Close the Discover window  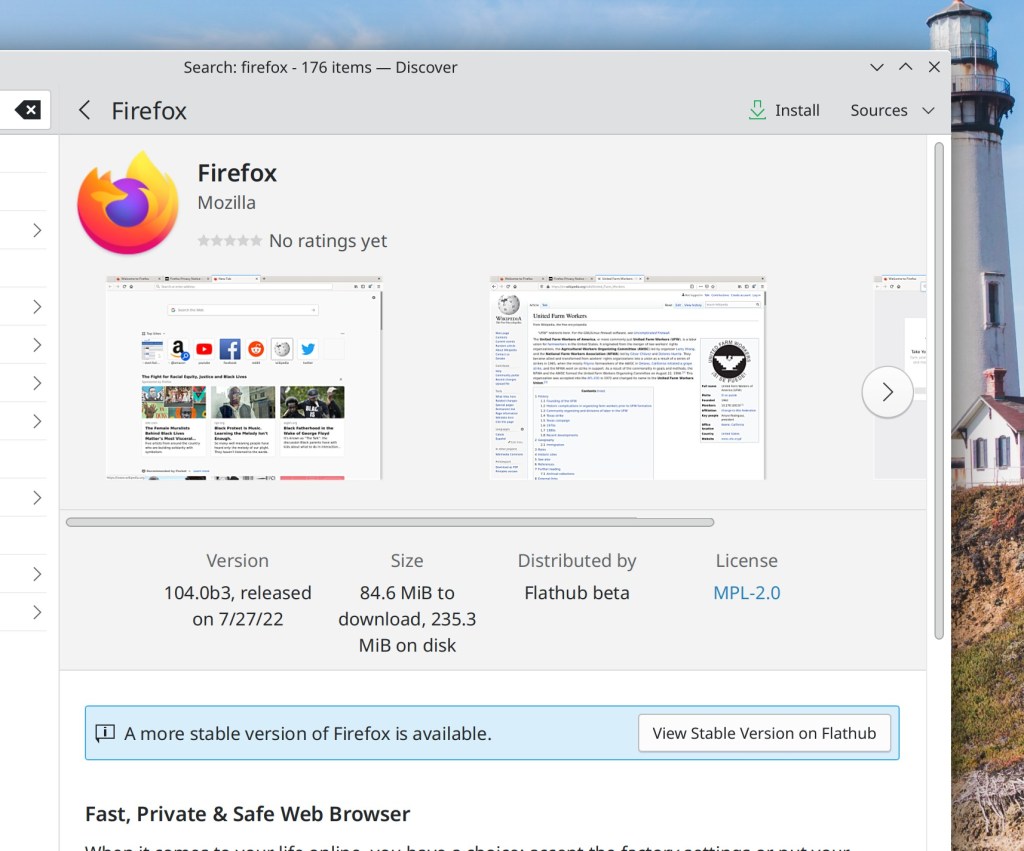pyautogui.click(x=934, y=67)
